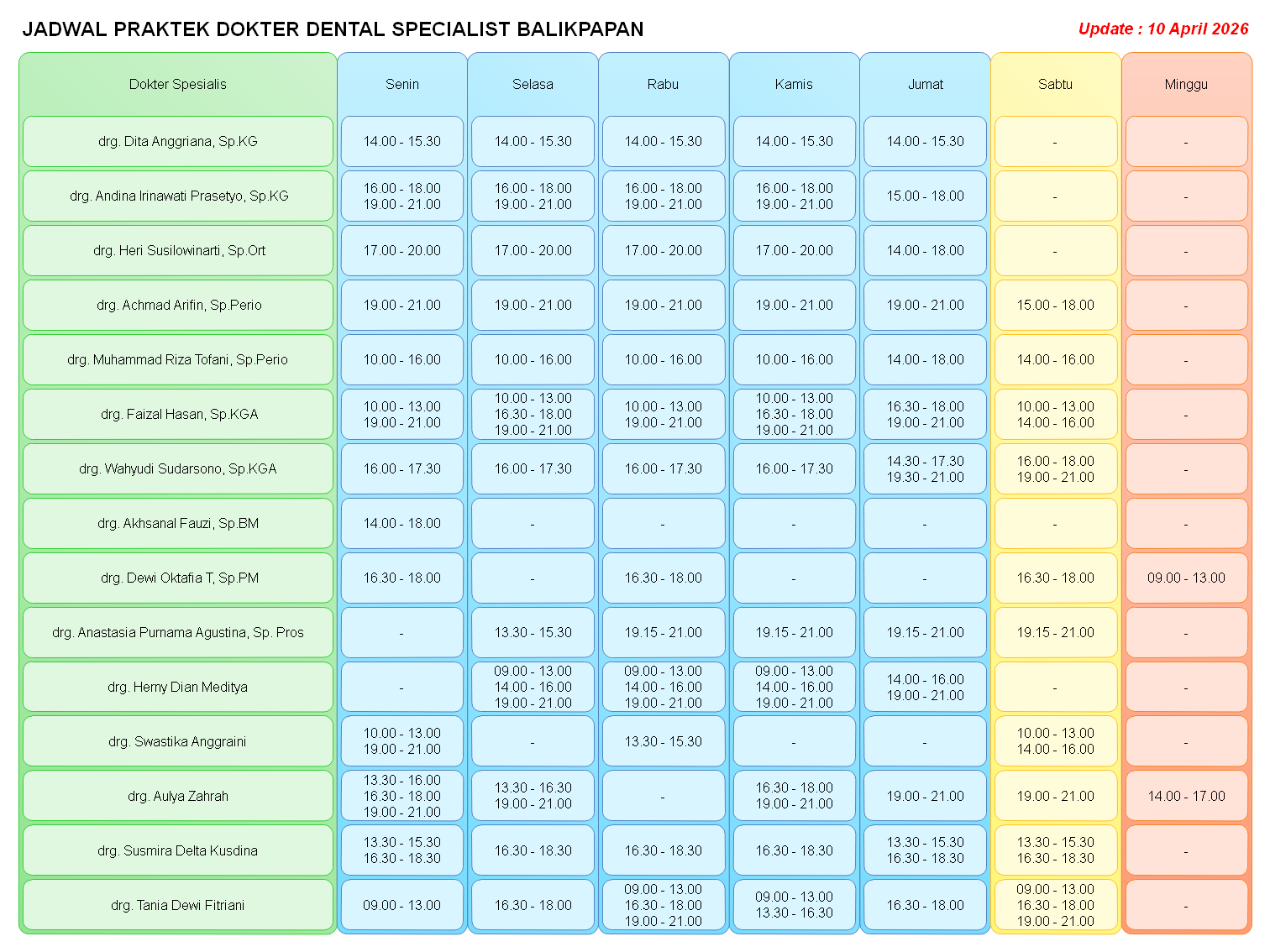Click the Sabtu column header
1270x952 pixels.
[x=1055, y=84]
